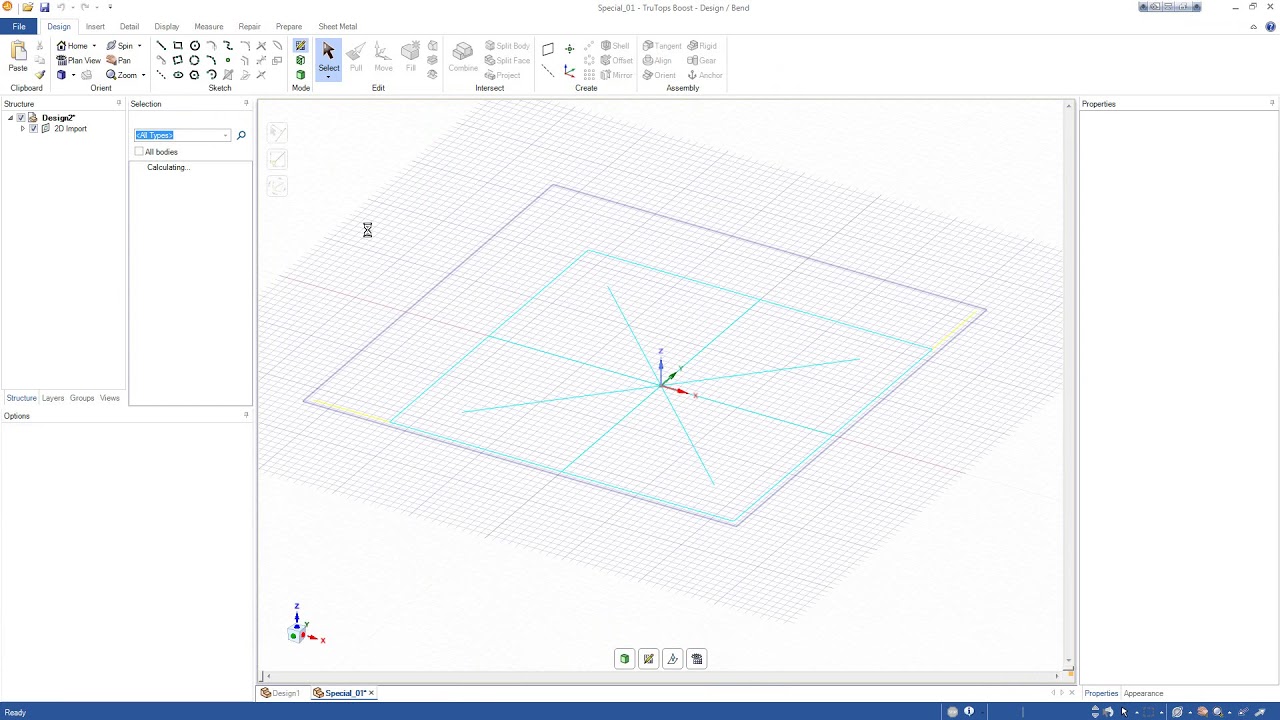Viewport: 1280px width, 720px height.
Task: Open the Repair ribbon tab
Action: [249, 27]
